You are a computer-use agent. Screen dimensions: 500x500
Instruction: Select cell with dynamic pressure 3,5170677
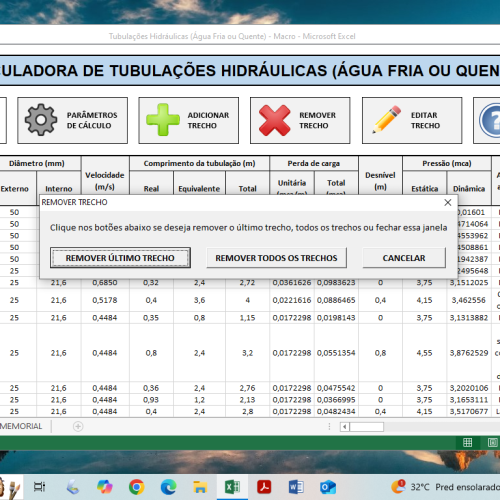pyautogui.click(x=469, y=411)
